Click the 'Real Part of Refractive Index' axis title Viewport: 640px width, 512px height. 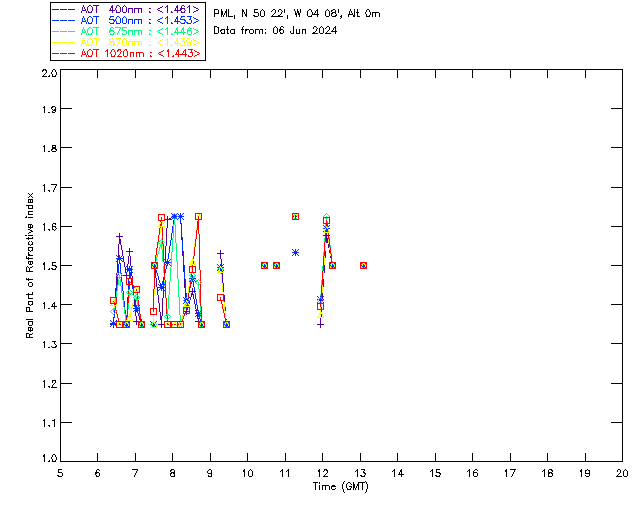click(x=31, y=267)
